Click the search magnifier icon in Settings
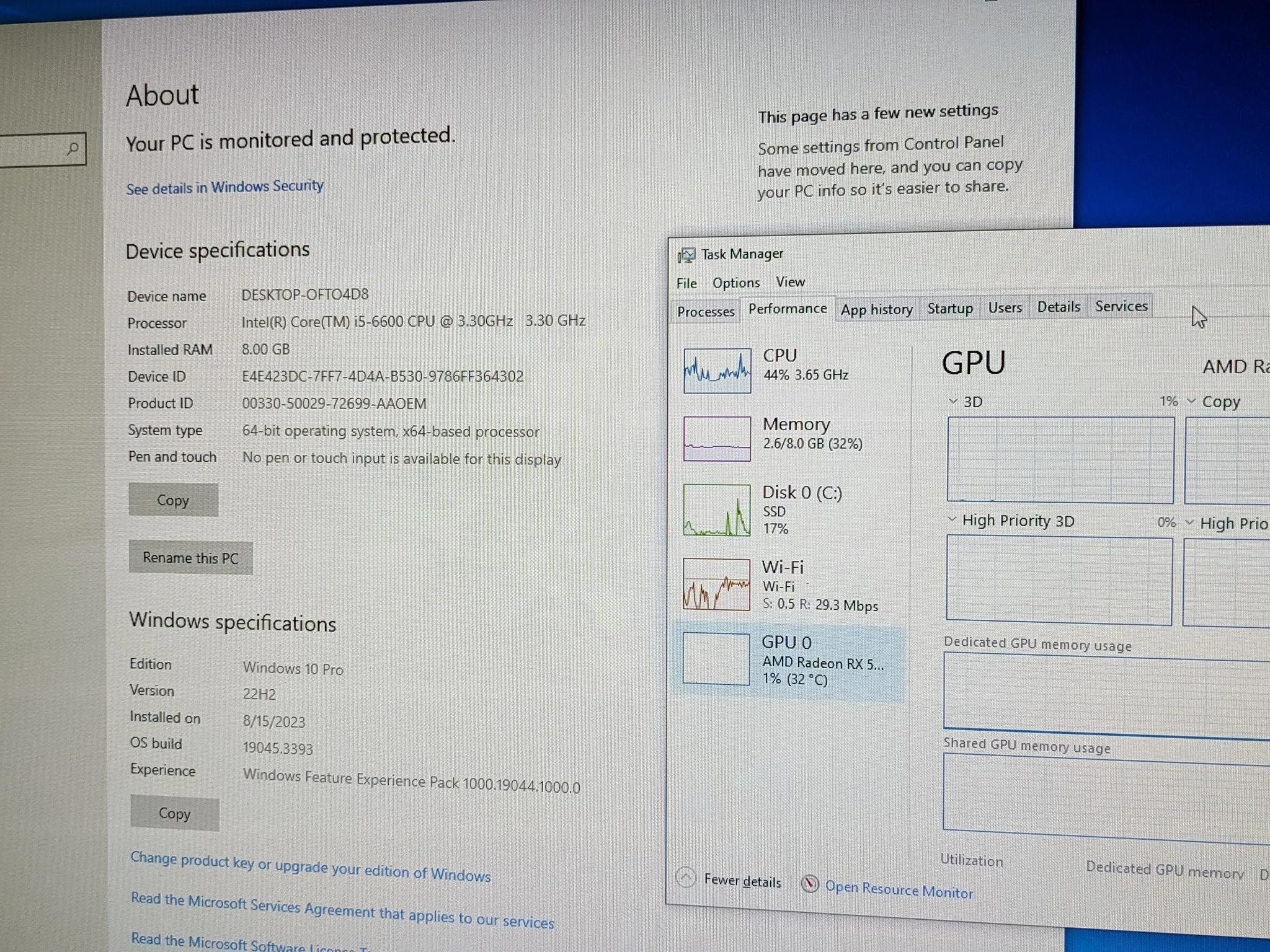Screen dimensions: 1270x952 click(x=73, y=149)
